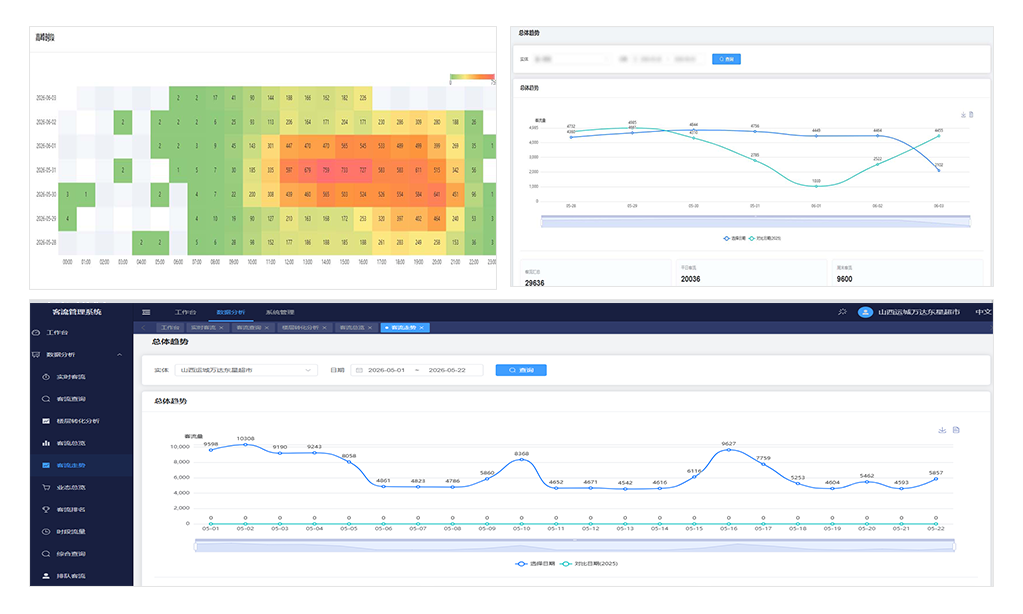Click the bottom chart data zoom slider
1023x614 pixels.
pos(575,546)
